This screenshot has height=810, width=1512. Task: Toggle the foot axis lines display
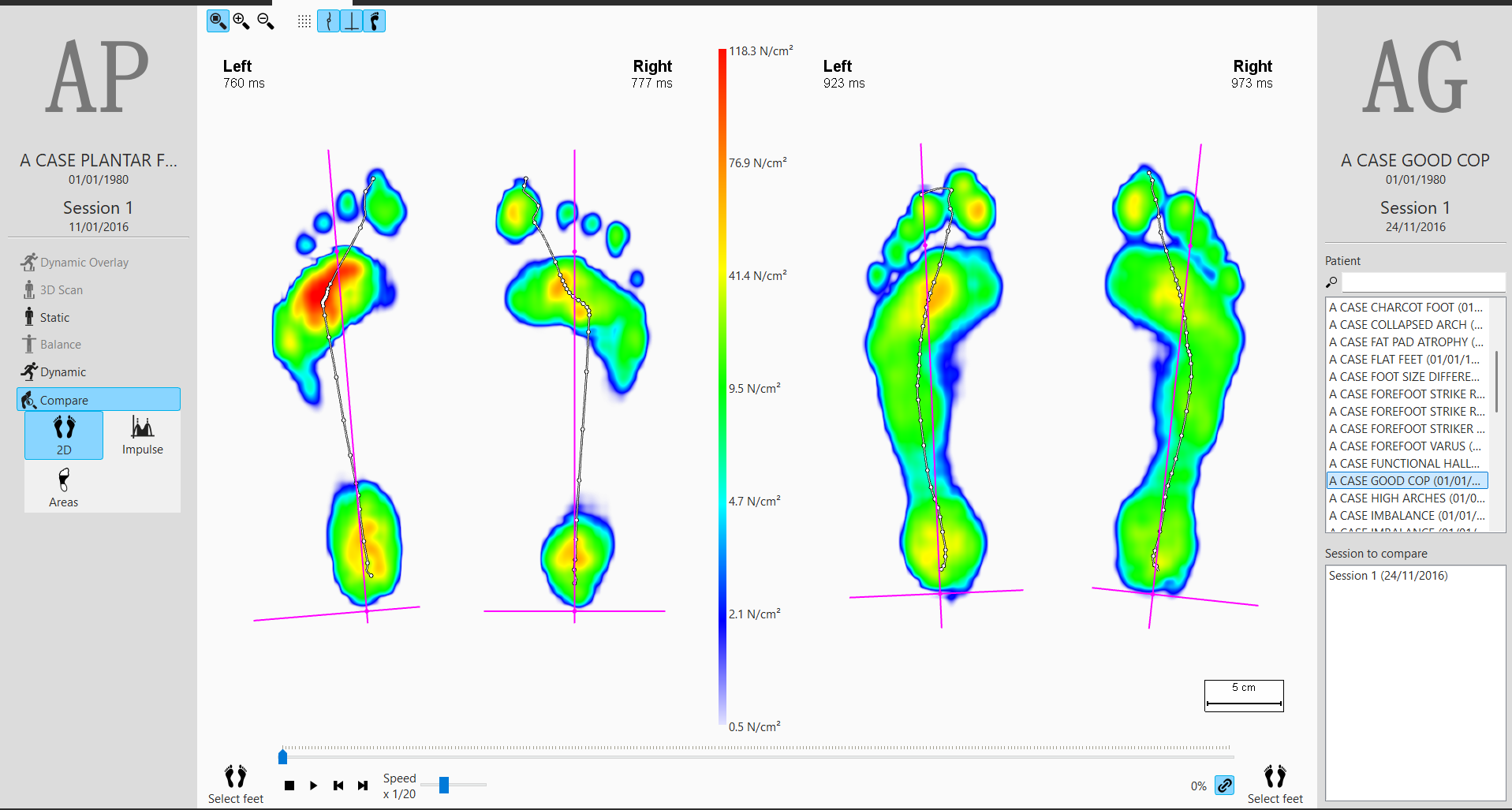tap(352, 21)
